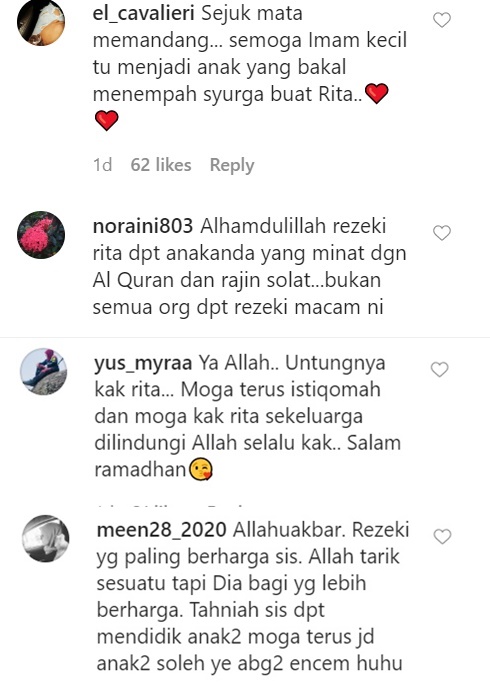Open meen28_2020's grayscale profile picture
Viewport: 490px width, 691px height.
pyautogui.click(x=46, y=539)
